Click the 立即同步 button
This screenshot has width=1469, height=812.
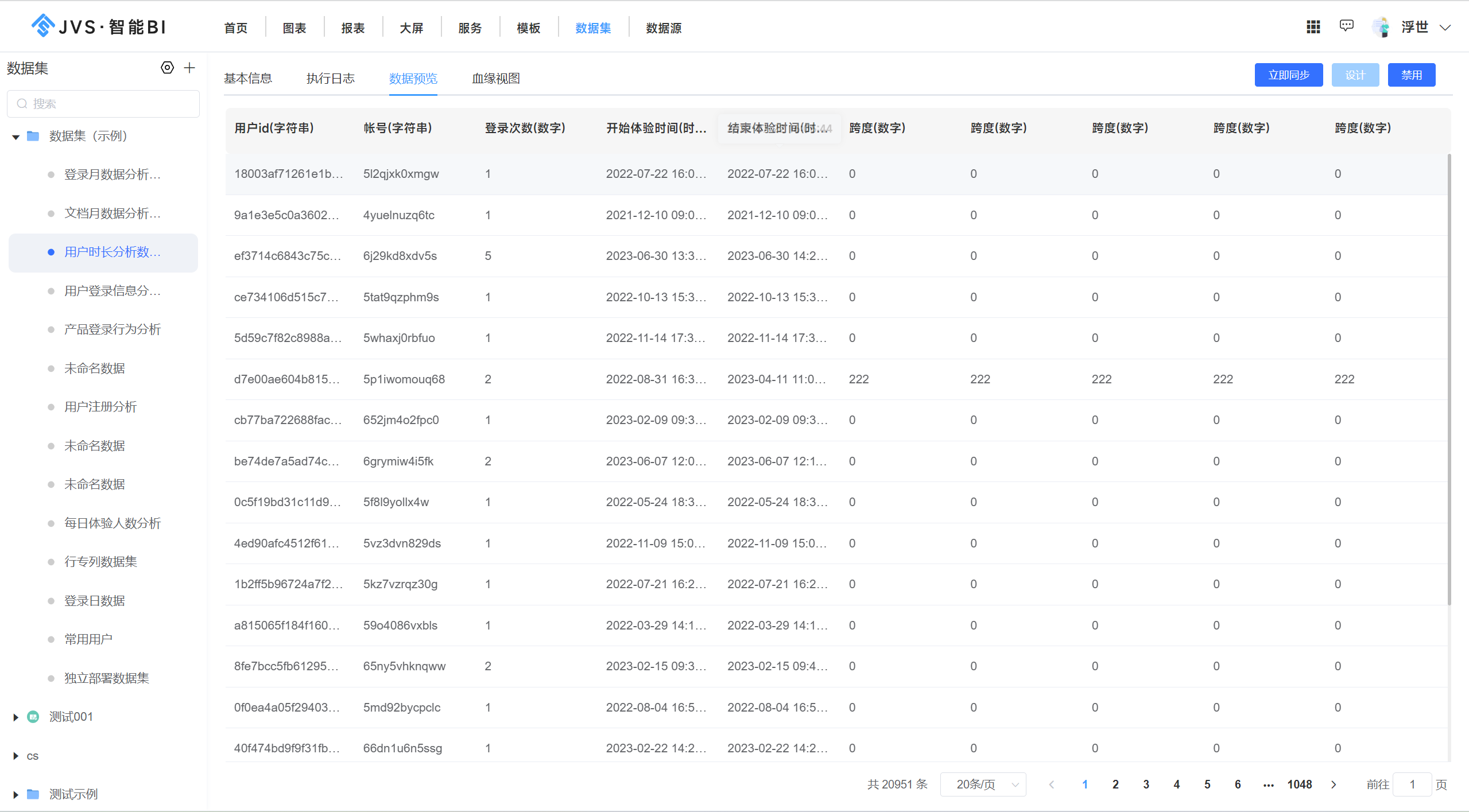(1288, 75)
